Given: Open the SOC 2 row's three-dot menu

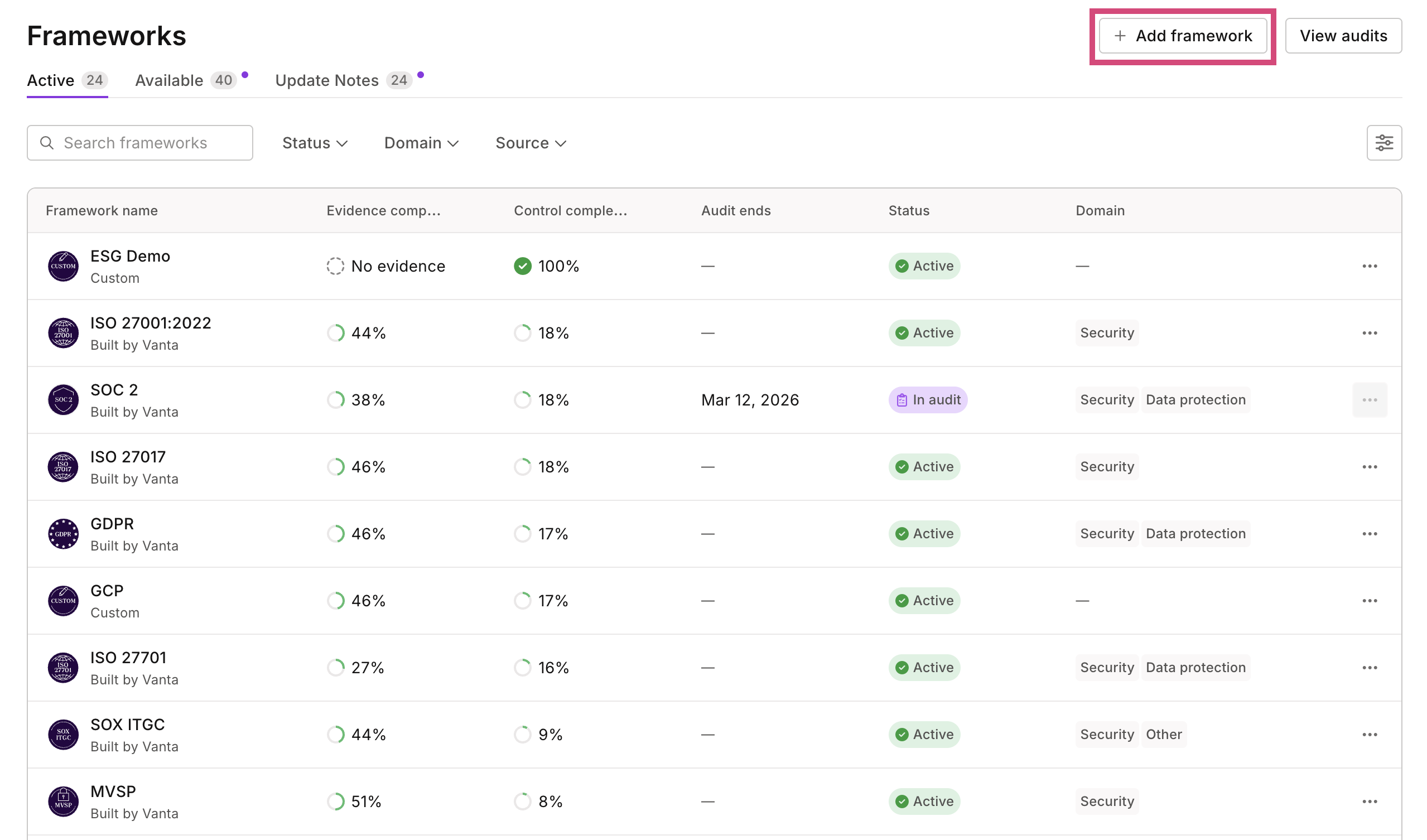Looking at the screenshot, I should [1369, 399].
